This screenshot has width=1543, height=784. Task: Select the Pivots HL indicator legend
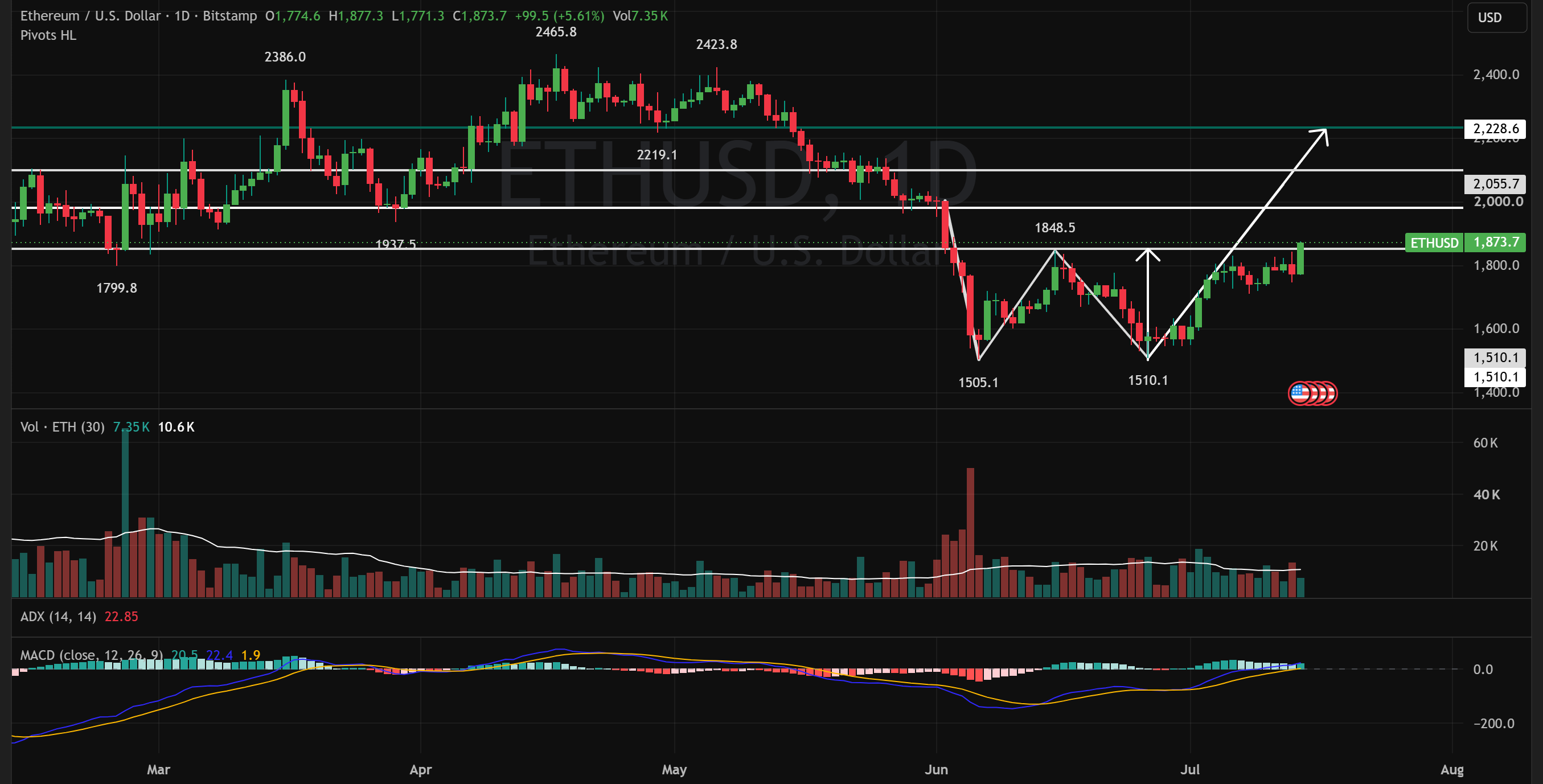pos(48,35)
